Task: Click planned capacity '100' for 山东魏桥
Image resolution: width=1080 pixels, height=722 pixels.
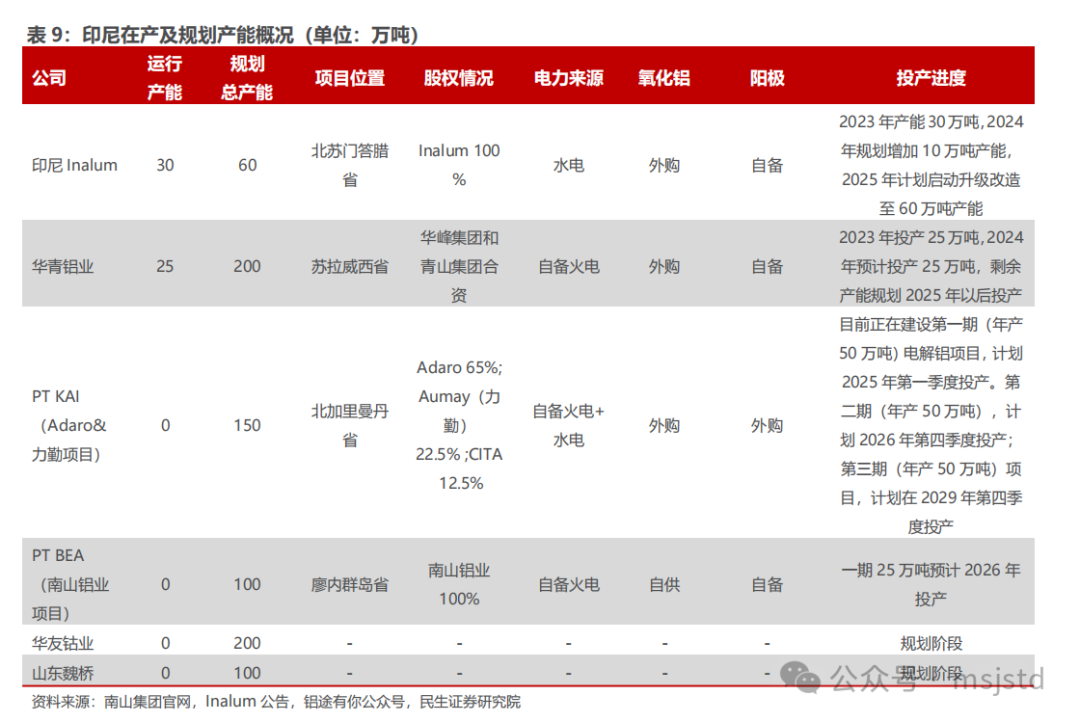Action: (x=247, y=673)
